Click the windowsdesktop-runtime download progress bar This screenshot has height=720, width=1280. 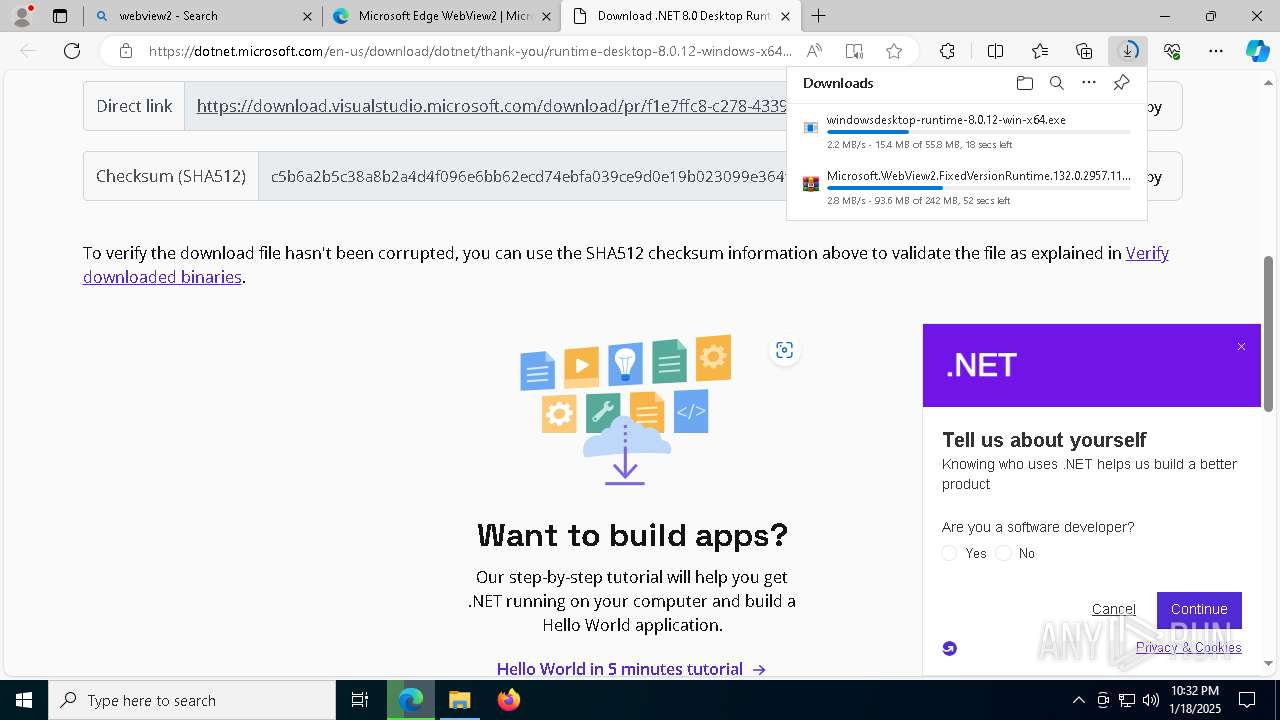(979, 132)
